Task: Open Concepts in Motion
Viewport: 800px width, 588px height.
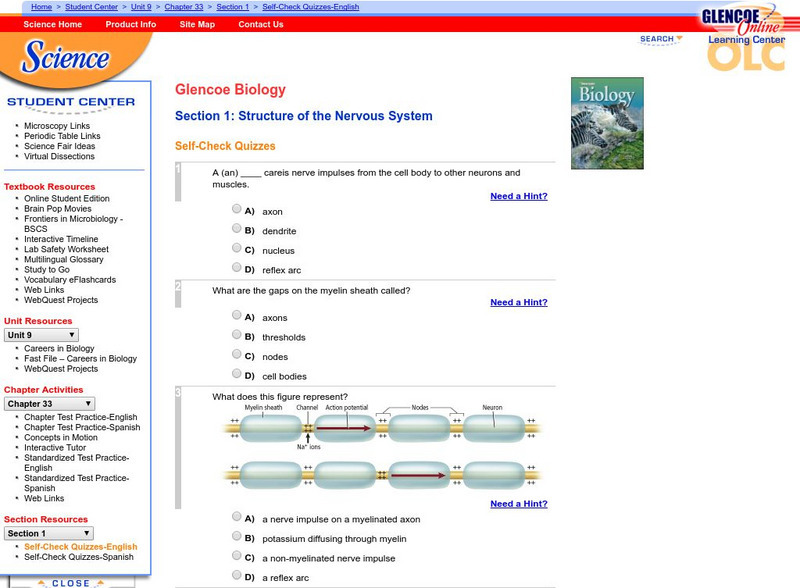Action: pyautogui.click(x=61, y=437)
